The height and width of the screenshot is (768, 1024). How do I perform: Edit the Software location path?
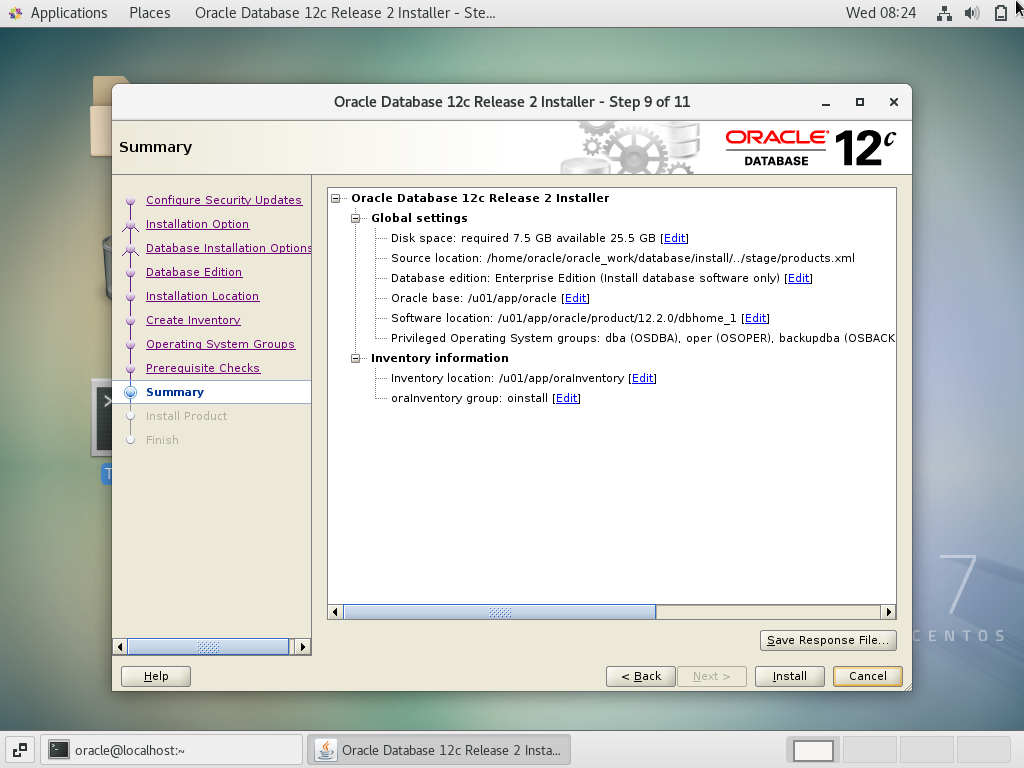[756, 318]
